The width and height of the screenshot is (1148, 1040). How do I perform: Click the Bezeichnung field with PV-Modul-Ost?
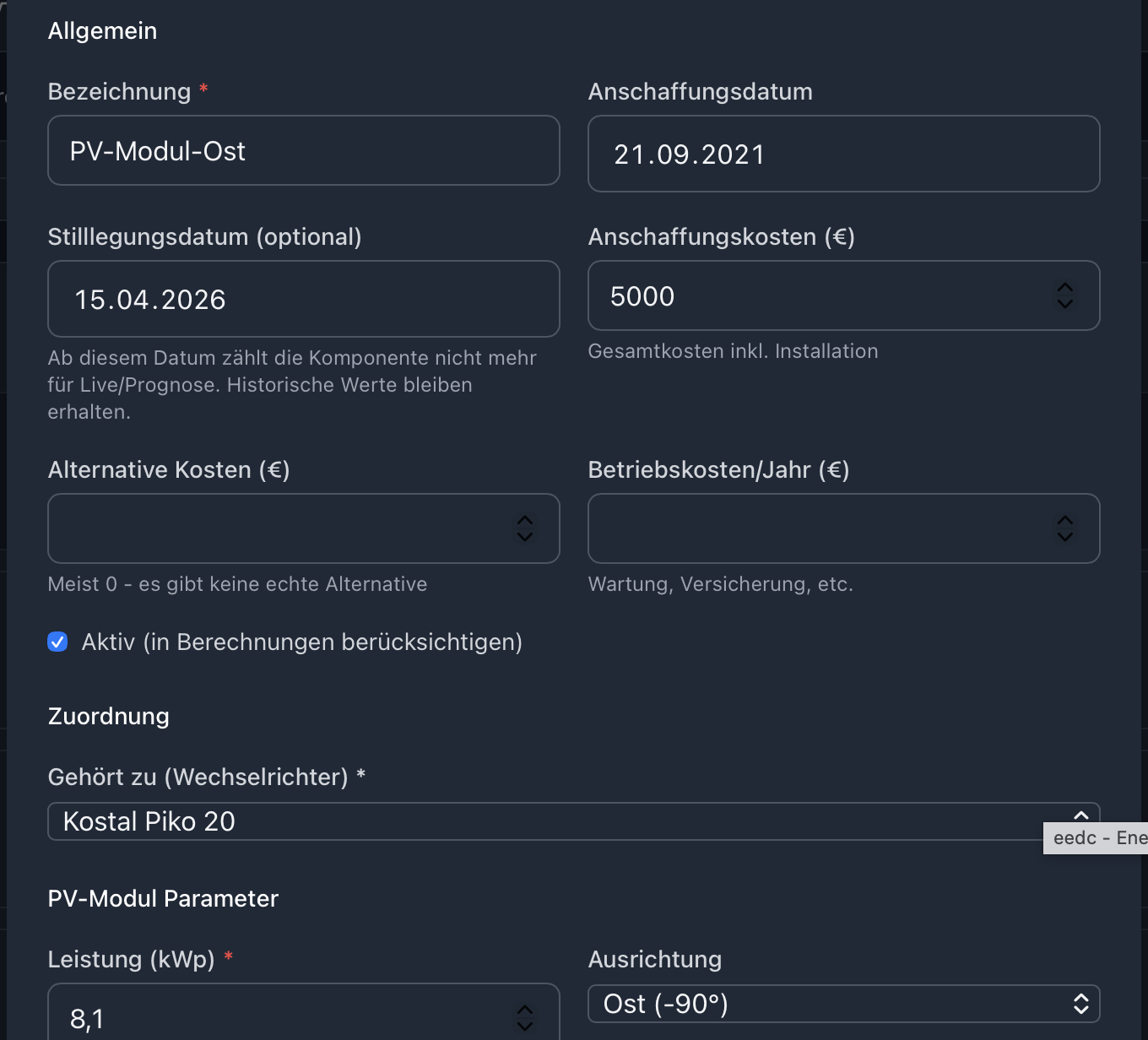(303, 151)
